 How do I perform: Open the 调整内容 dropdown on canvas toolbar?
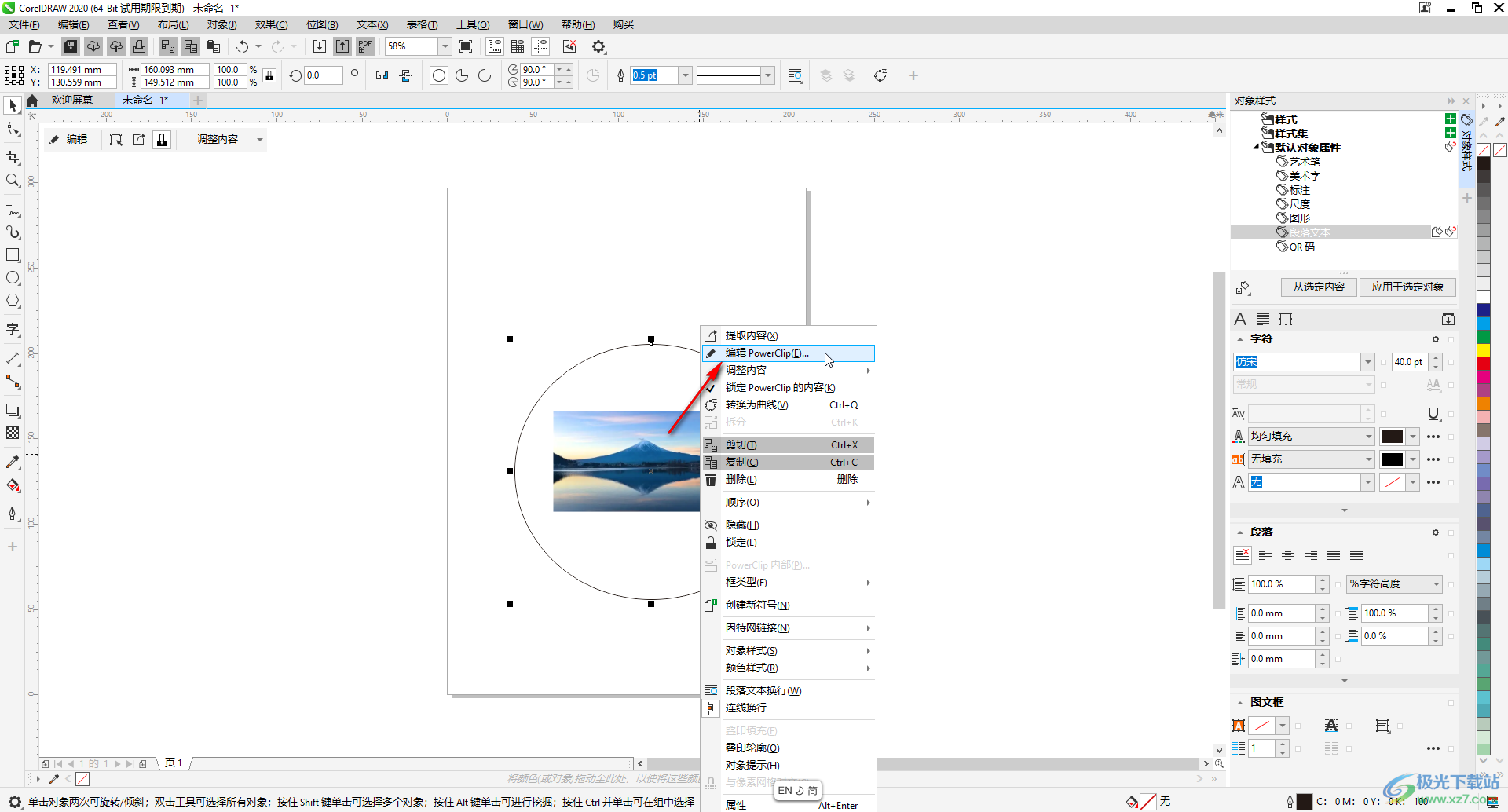pos(260,140)
